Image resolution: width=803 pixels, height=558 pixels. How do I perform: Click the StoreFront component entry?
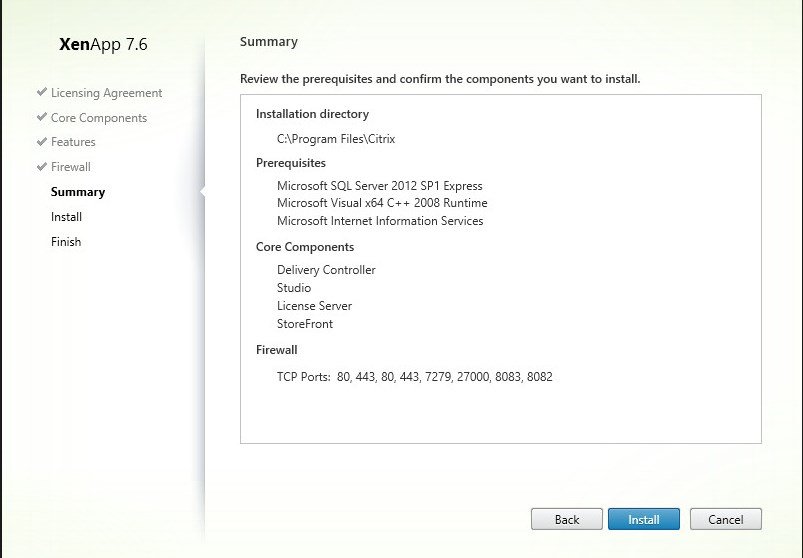click(305, 324)
